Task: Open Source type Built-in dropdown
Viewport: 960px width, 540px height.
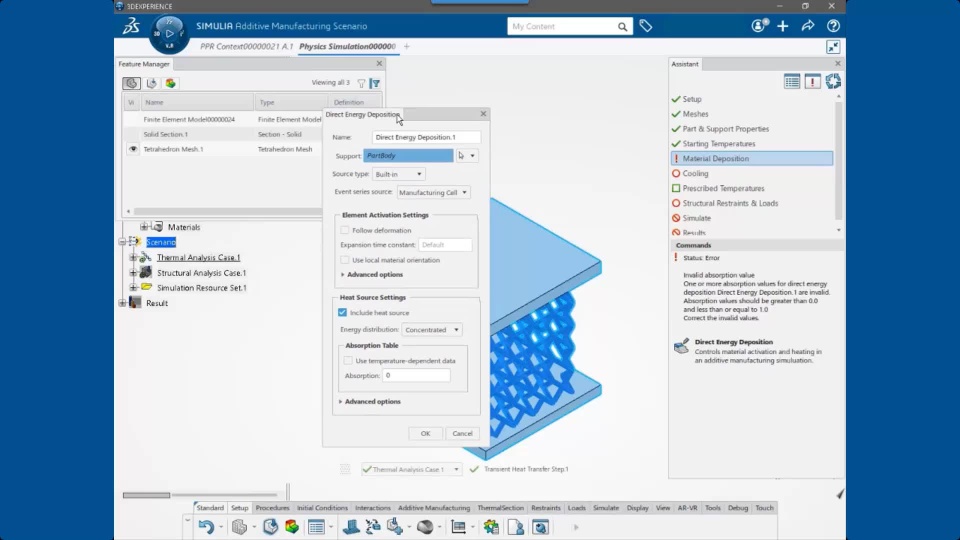Action: [399, 174]
